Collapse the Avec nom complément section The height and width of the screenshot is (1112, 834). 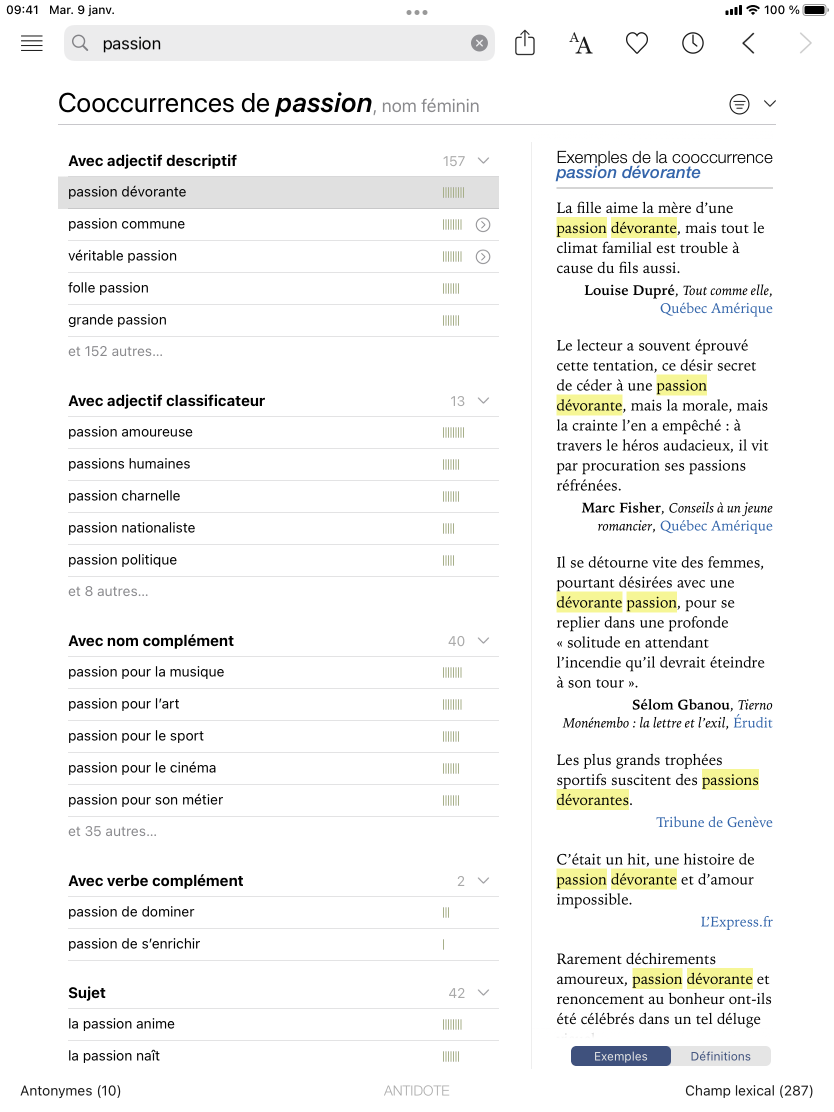coord(484,641)
